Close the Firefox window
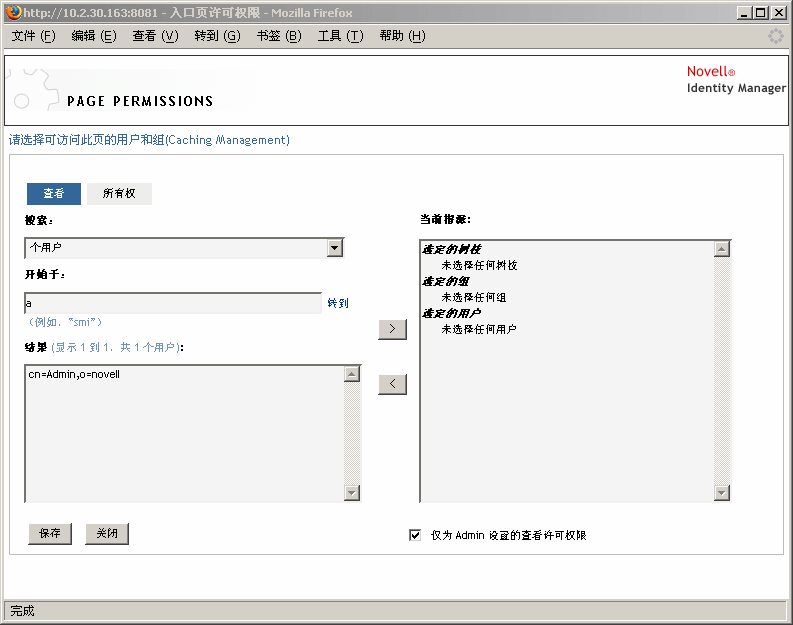The image size is (793, 625). click(779, 13)
